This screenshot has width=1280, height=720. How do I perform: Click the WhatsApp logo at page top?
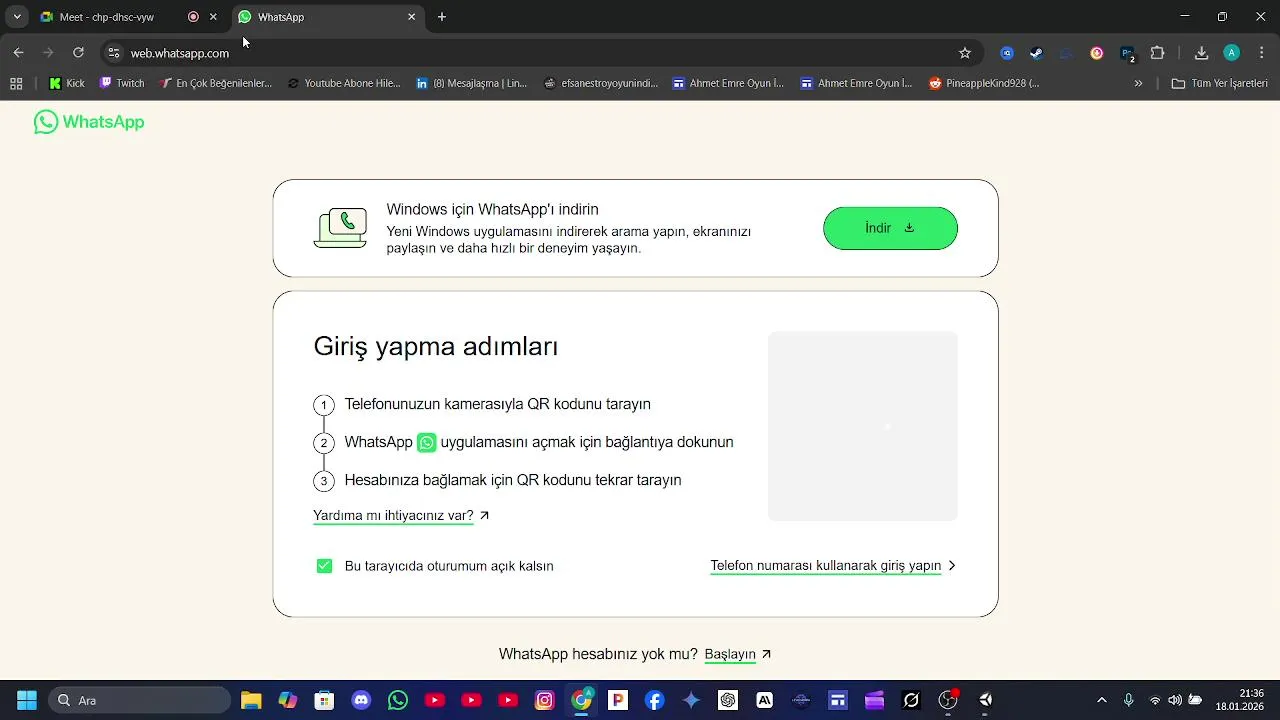point(89,122)
